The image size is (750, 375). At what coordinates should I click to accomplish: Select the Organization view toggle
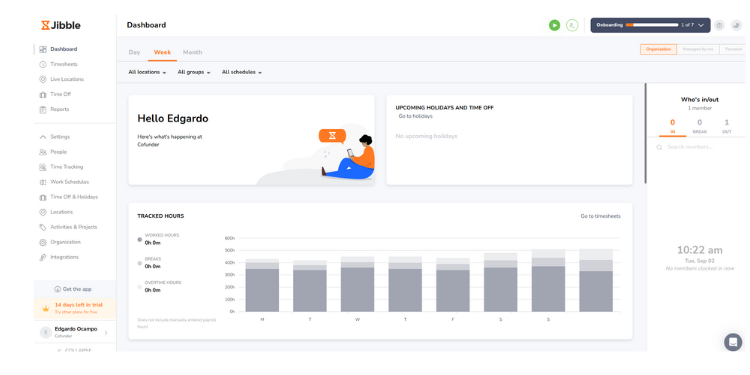[x=658, y=49]
